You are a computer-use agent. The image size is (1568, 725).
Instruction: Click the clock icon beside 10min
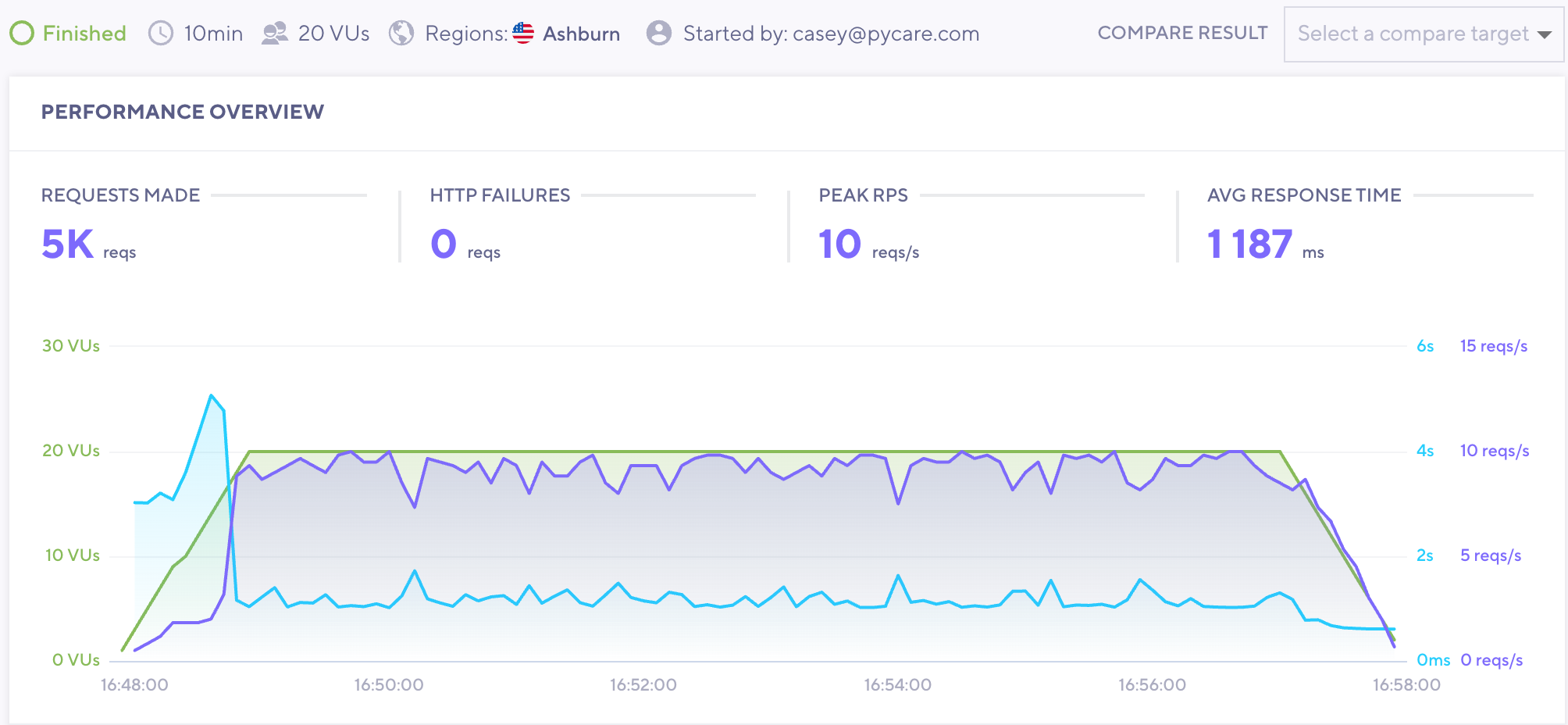click(x=161, y=33)
